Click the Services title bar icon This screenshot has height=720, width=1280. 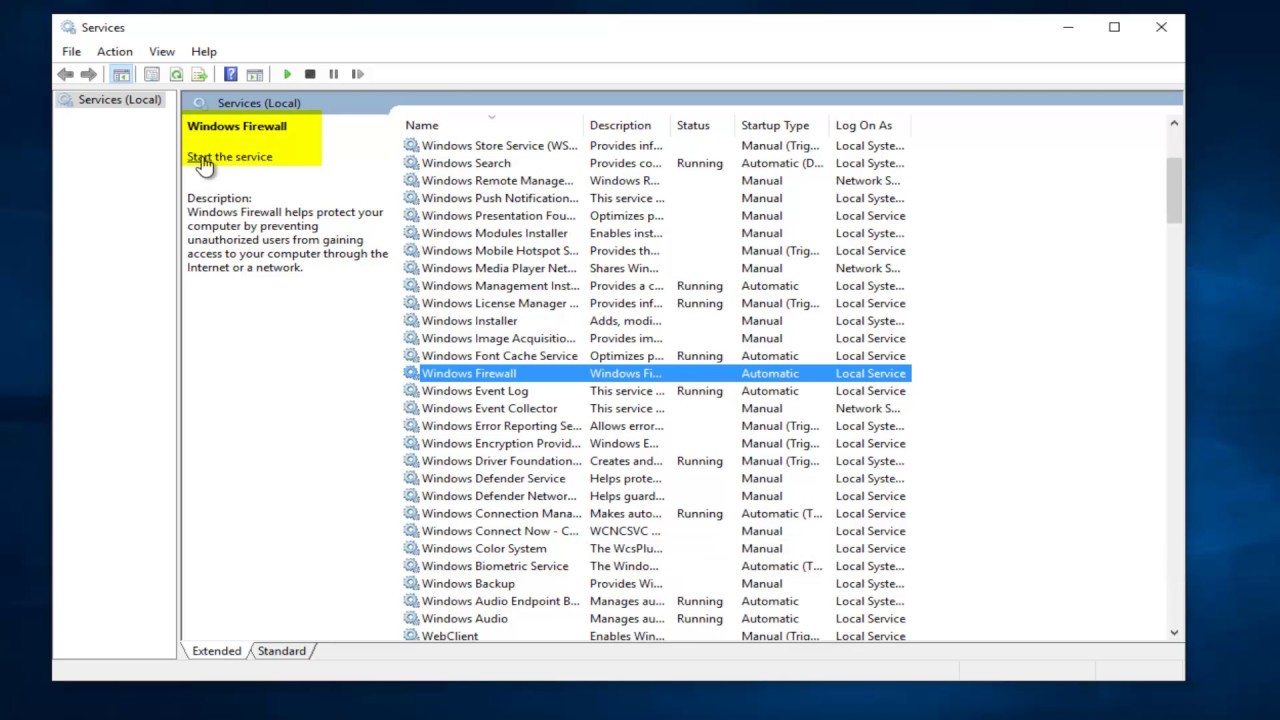click(68, 27)
